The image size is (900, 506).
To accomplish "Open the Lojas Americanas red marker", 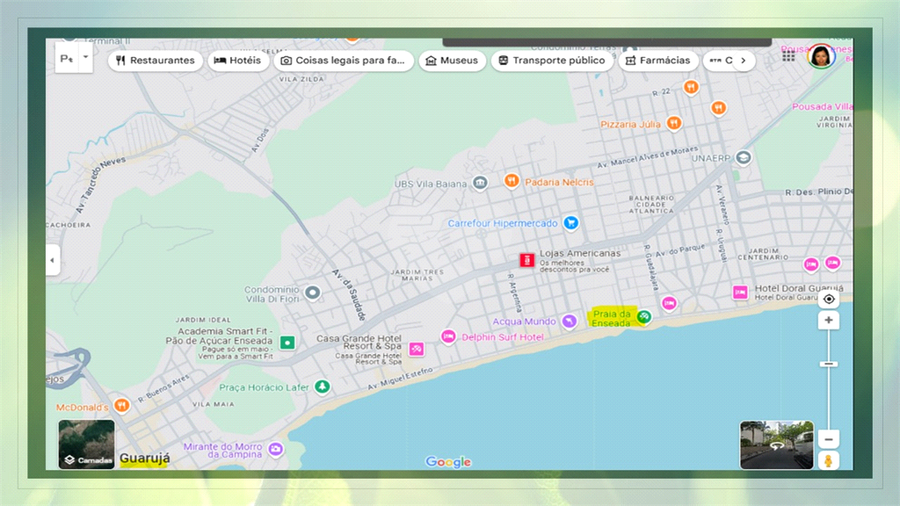I will [527, 260].
